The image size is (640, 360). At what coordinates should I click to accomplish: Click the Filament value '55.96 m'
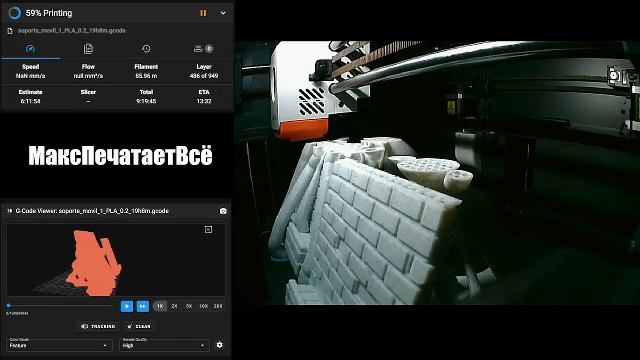click(x=146, y=76)
